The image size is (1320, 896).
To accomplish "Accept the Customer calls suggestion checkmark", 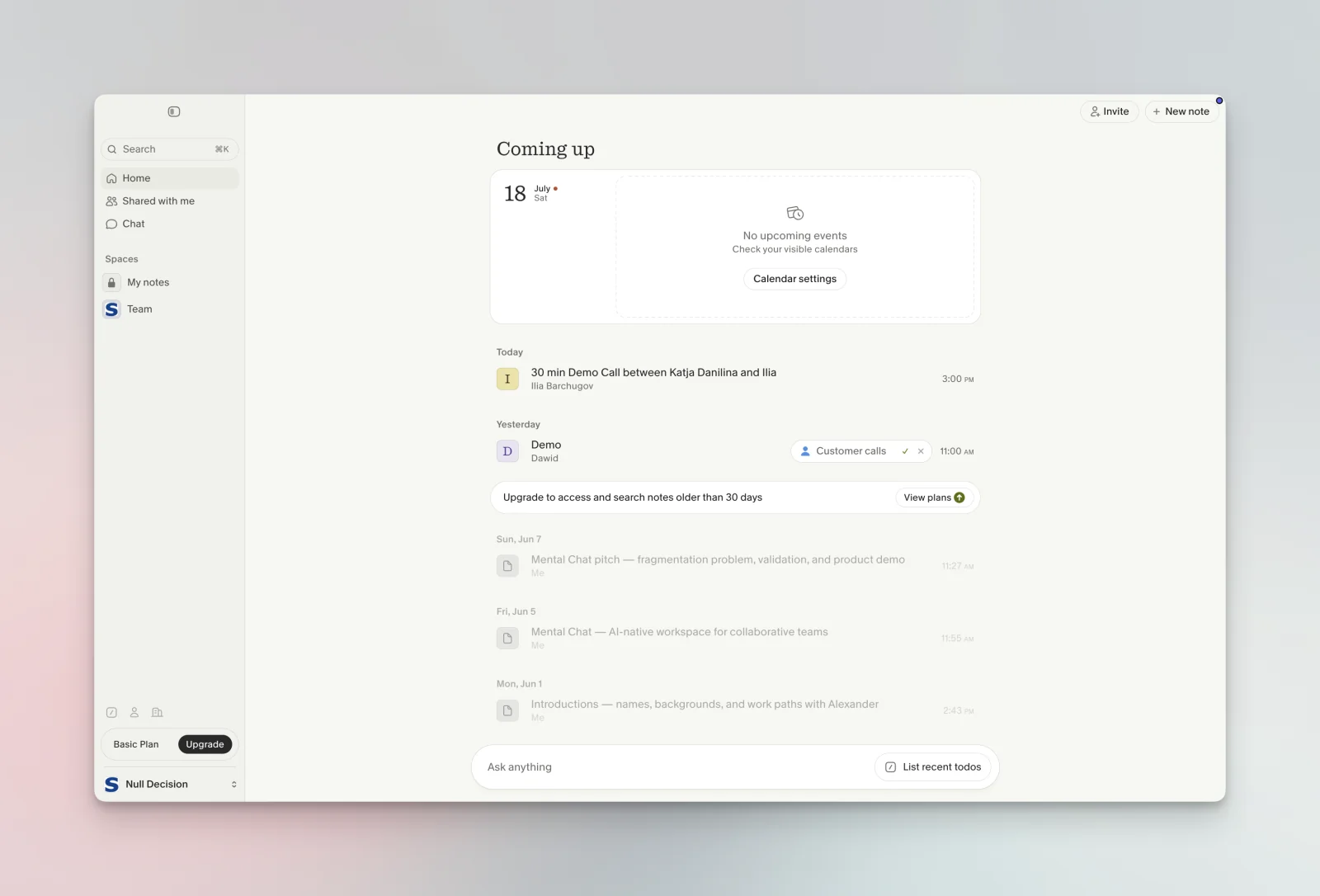I will [905, 451].
